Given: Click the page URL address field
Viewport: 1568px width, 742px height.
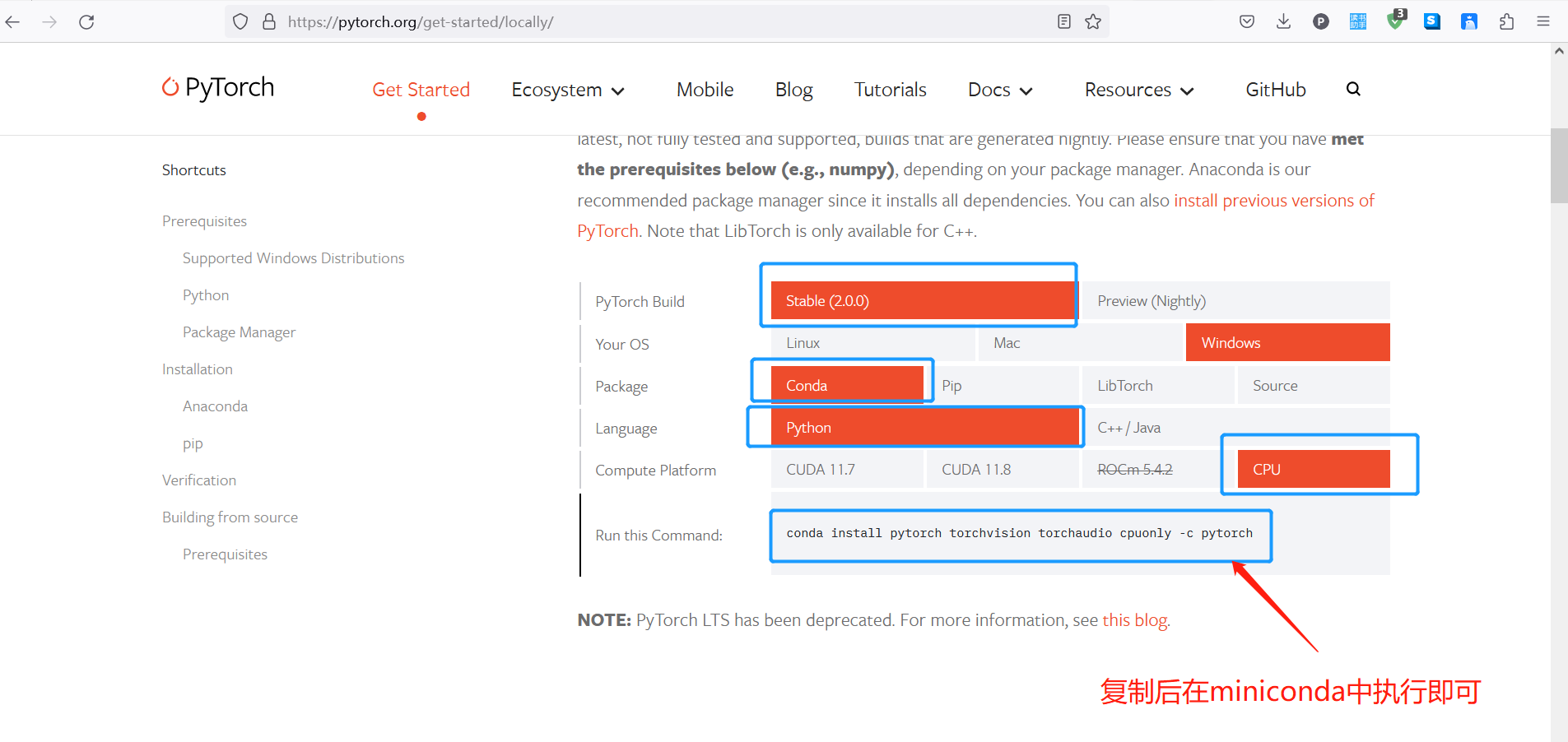Looking at the screenshot, I should click(x=667, y=22).
